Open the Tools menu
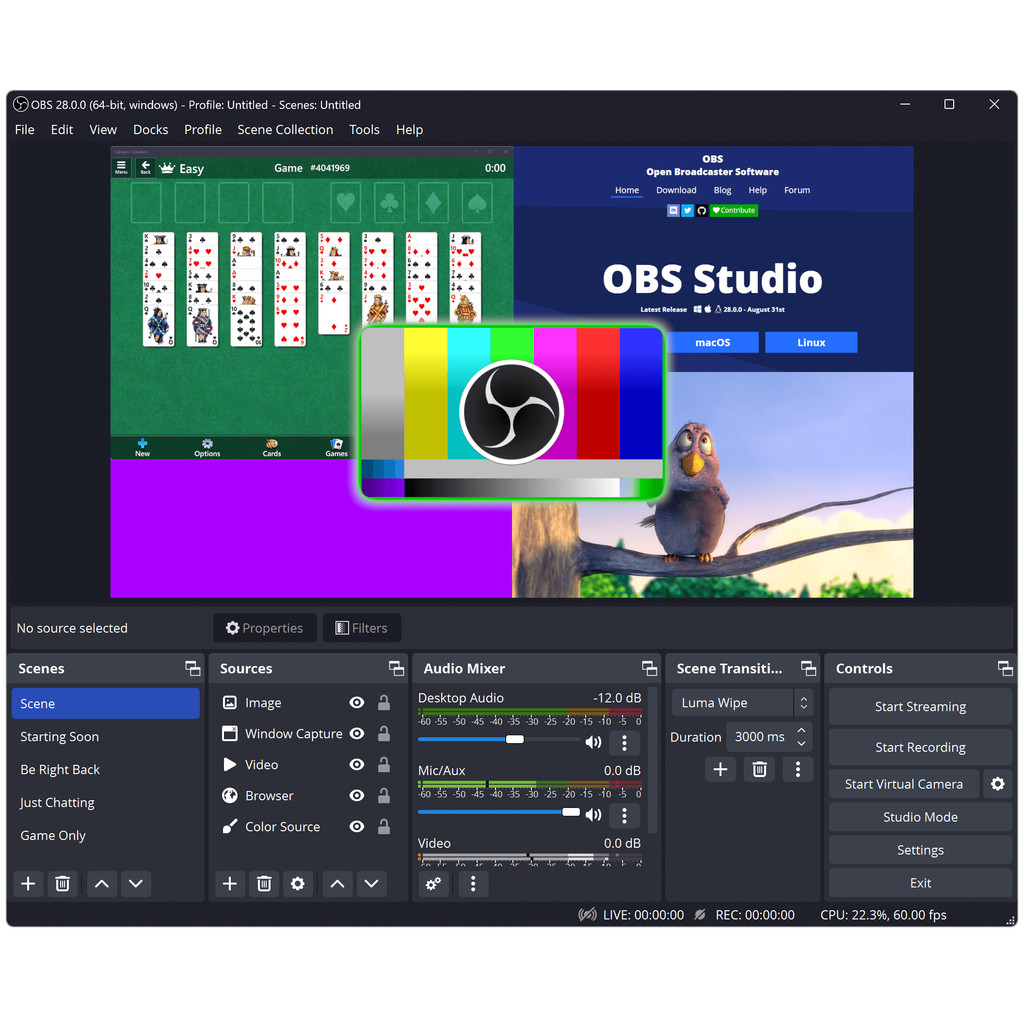 (364, 129)
